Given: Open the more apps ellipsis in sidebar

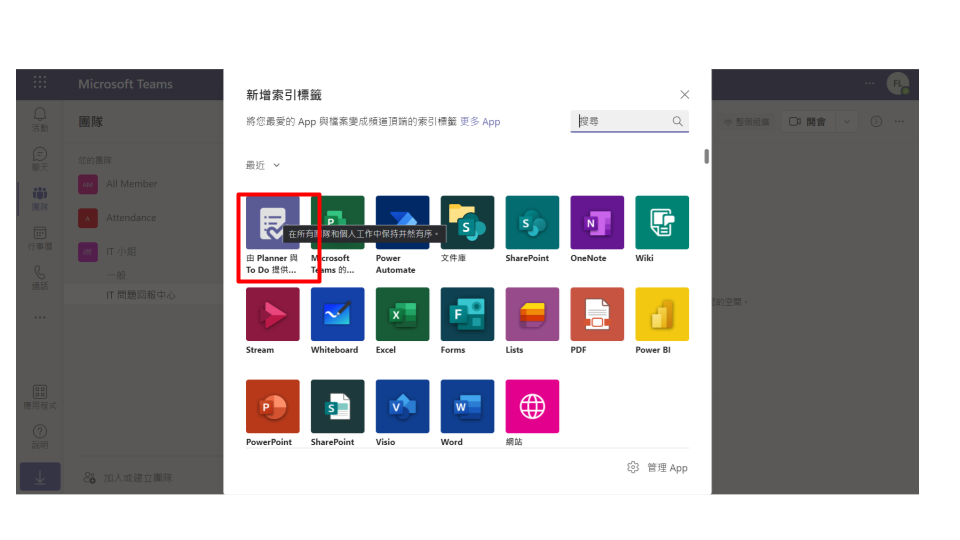Looking at the screenshot, I should tap(40, 317).
